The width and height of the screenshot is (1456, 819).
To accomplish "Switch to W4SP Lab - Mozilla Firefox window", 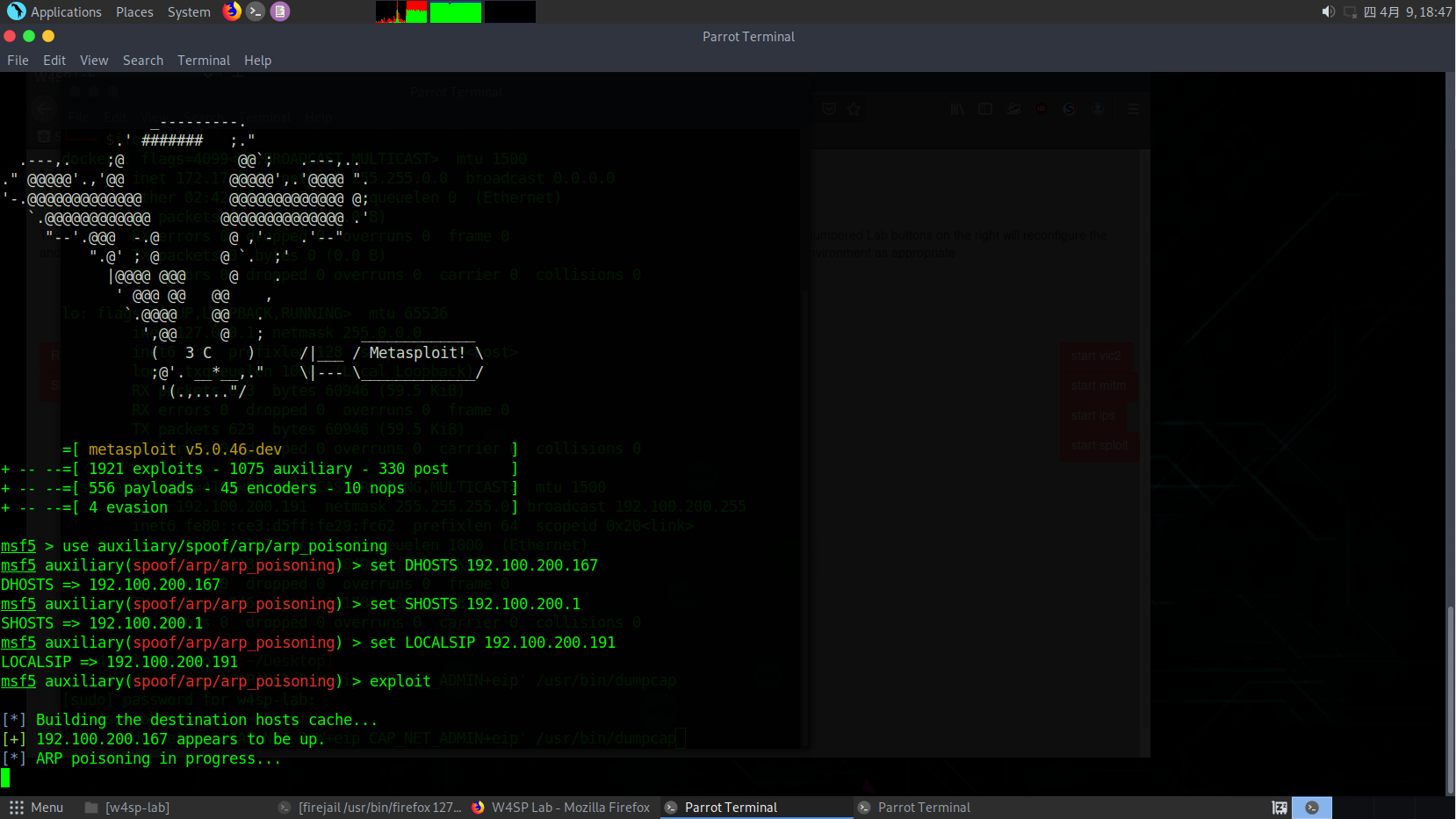I will 561,808.
